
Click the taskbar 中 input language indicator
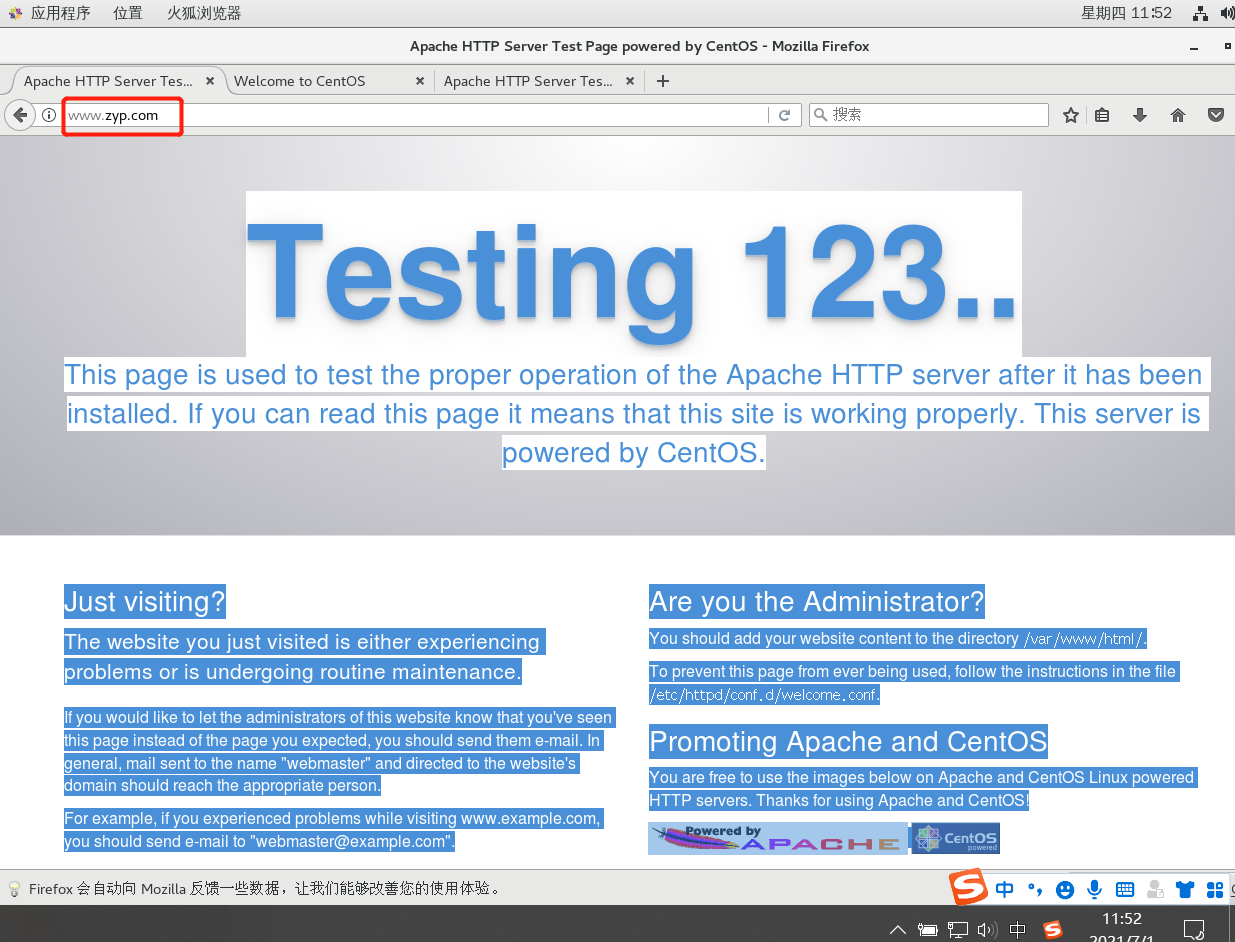(x=1018, y=930)
